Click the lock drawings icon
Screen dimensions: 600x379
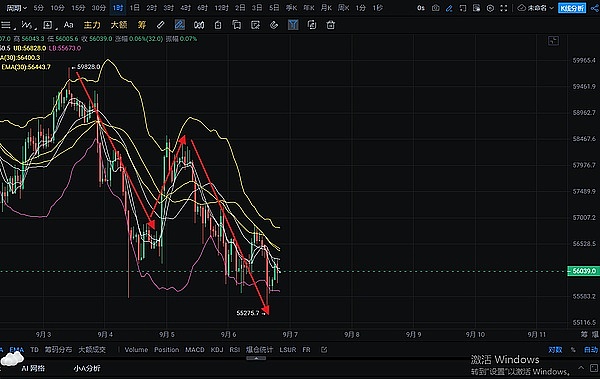click(218, 25)
